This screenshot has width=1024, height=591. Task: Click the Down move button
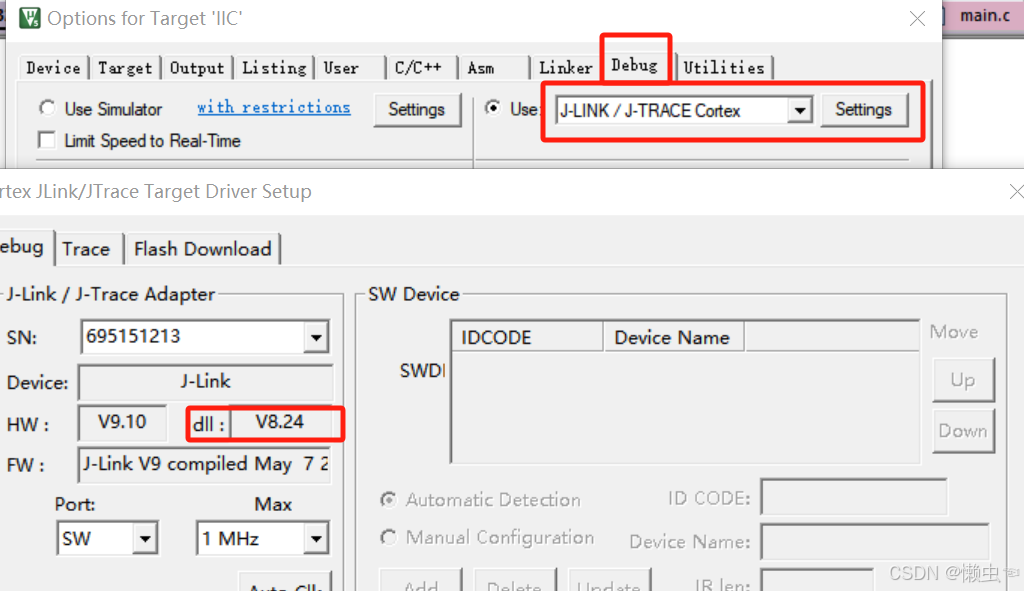(x=963, y=431)
